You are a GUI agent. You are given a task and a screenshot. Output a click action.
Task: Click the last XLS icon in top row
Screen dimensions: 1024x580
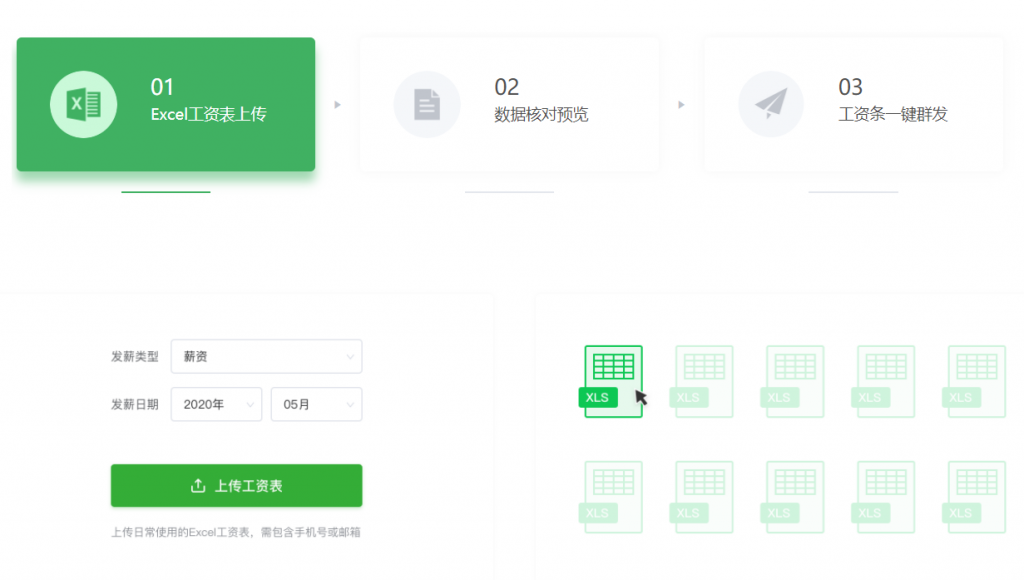point(975,381)
